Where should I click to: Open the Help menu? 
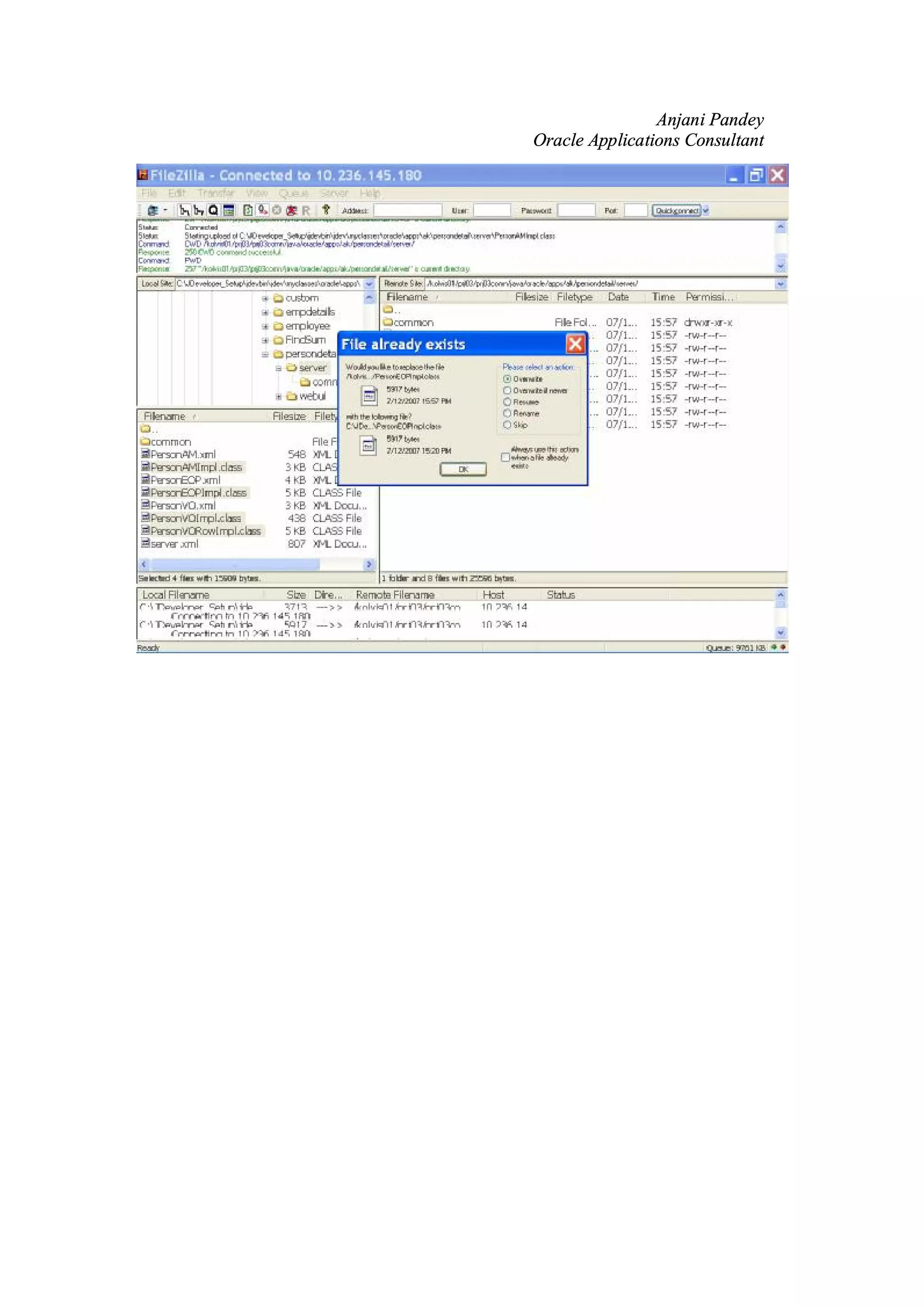[370, 194]
